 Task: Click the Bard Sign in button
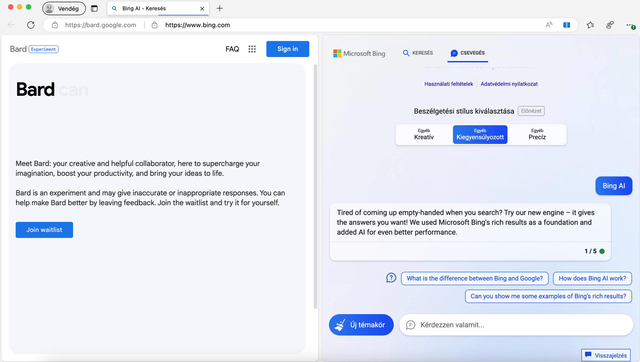pos(287,49)
